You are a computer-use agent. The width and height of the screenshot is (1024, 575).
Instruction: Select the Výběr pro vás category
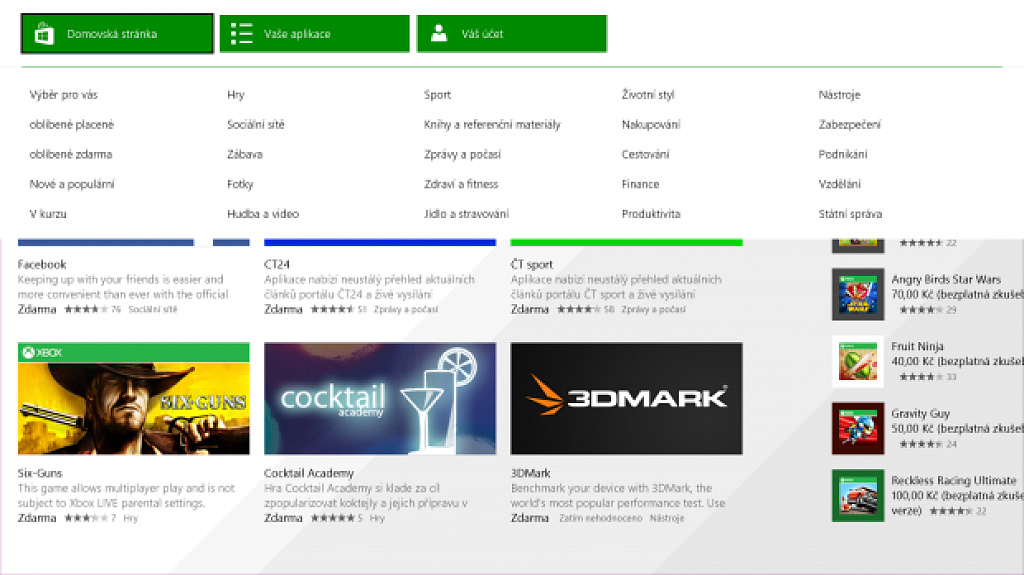(x=63, y=95)
